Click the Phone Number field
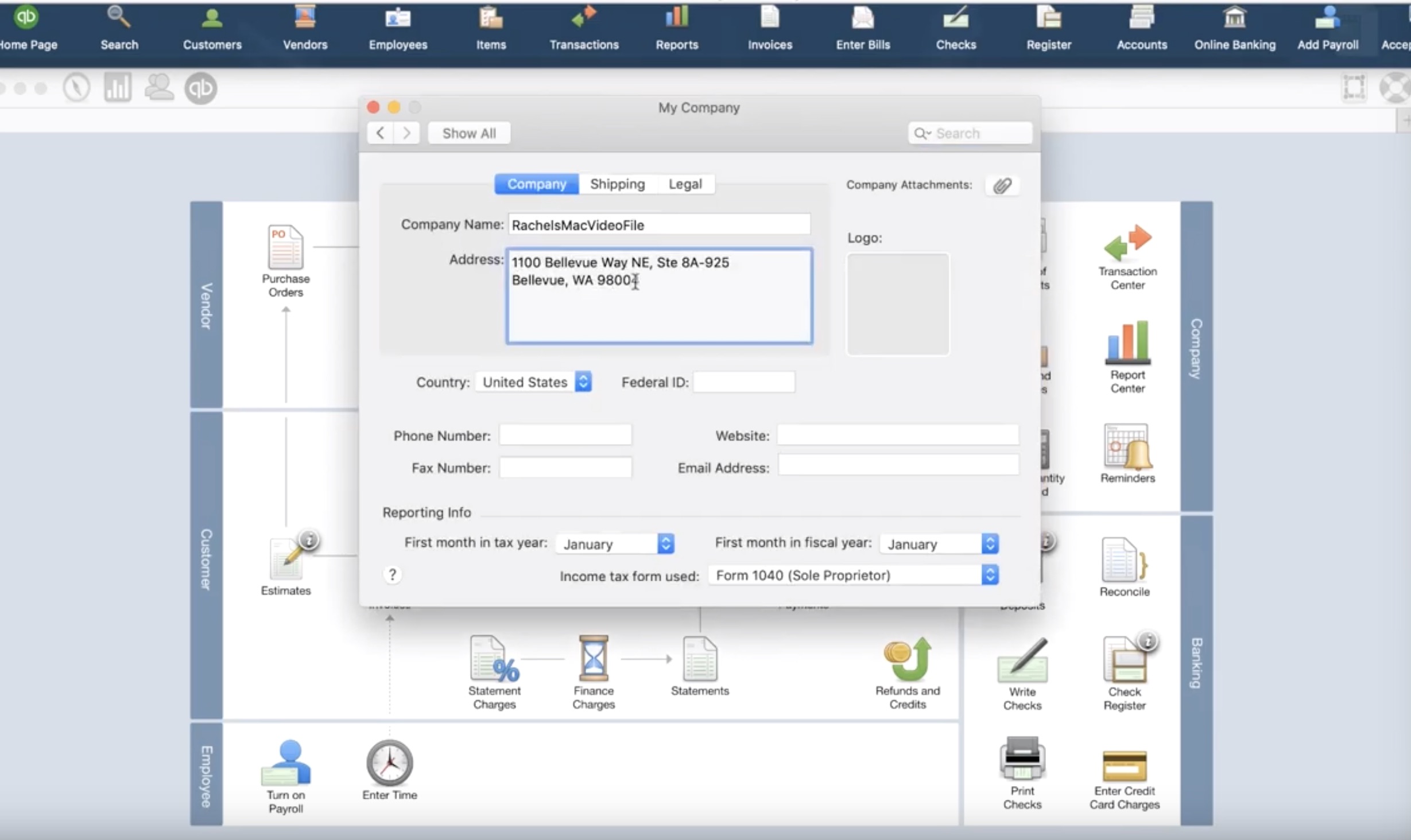1411x840 pixels. 565,435
